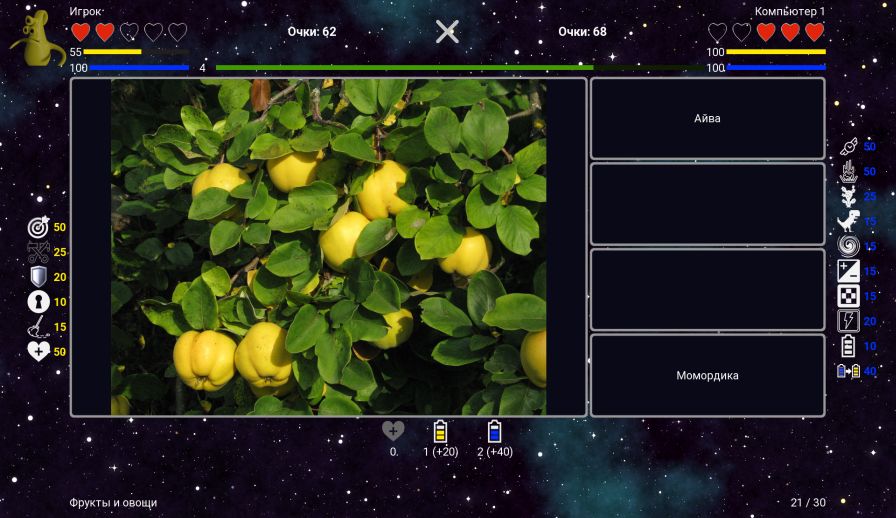The height and width of the screenshot is (518, 896).
Task: Activate the dinosaur ability
Action: click(848, 221)
